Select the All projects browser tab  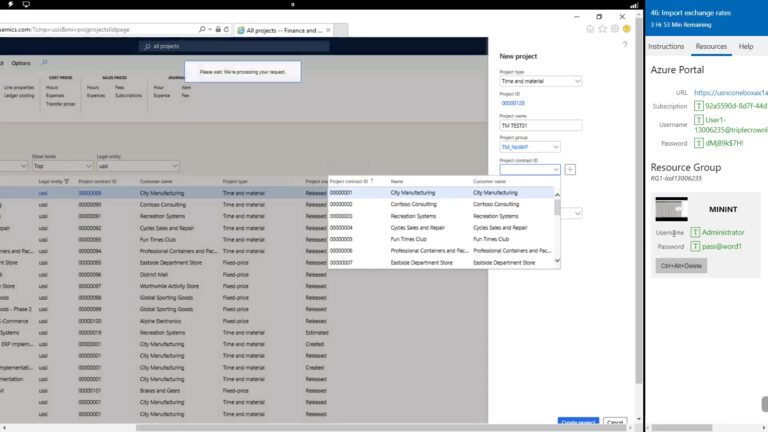[284, 30]
